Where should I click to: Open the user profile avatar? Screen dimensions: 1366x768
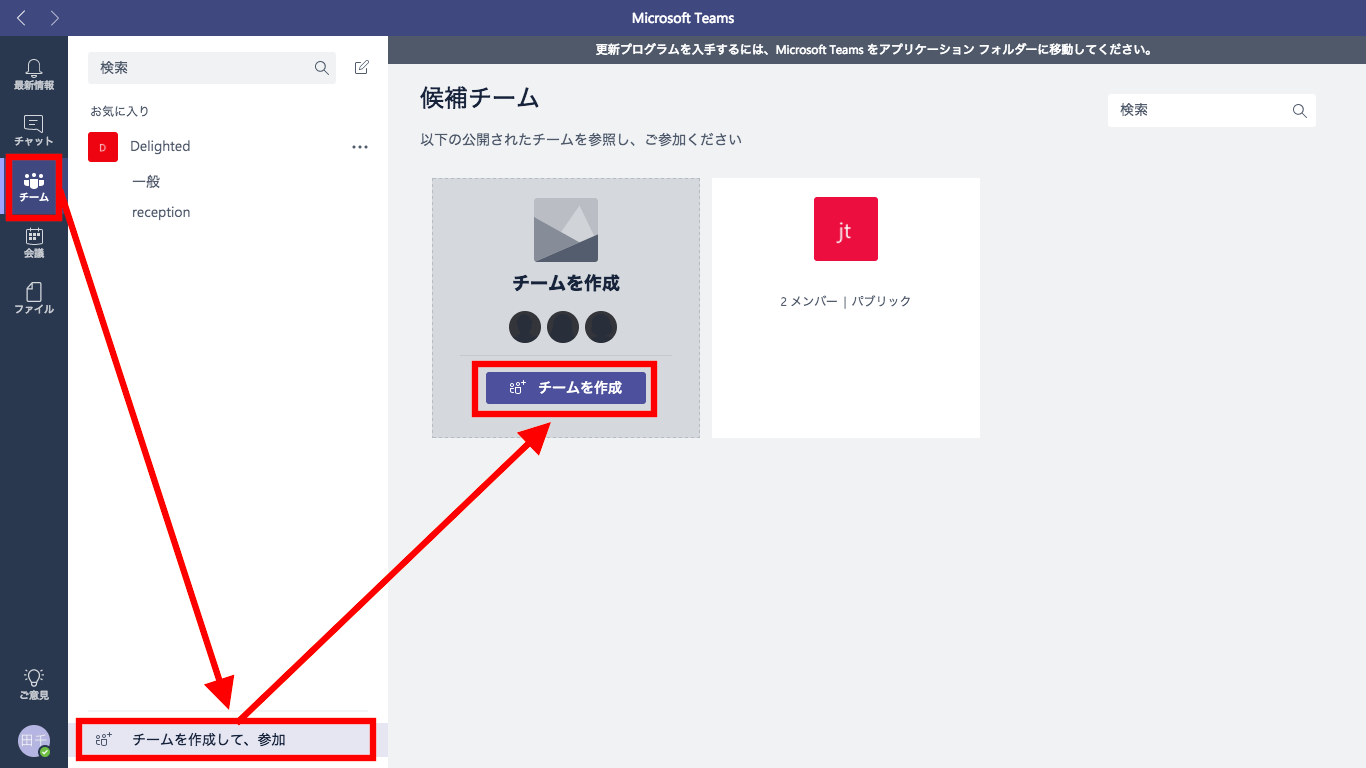34,741
